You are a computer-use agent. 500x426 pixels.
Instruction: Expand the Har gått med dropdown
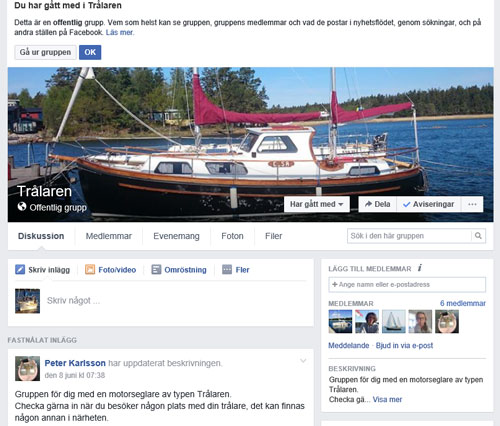(317, 204)
